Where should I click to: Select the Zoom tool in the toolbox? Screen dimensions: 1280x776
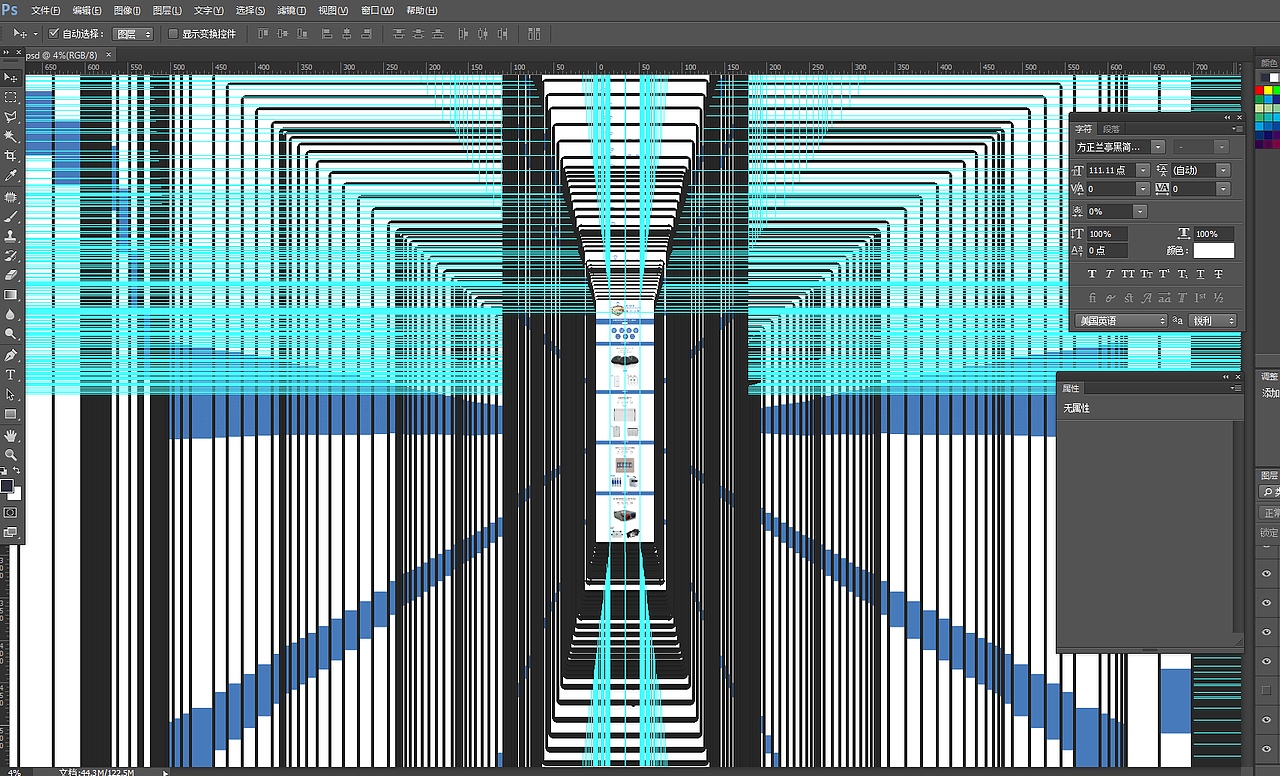click(x=11, y=455)
